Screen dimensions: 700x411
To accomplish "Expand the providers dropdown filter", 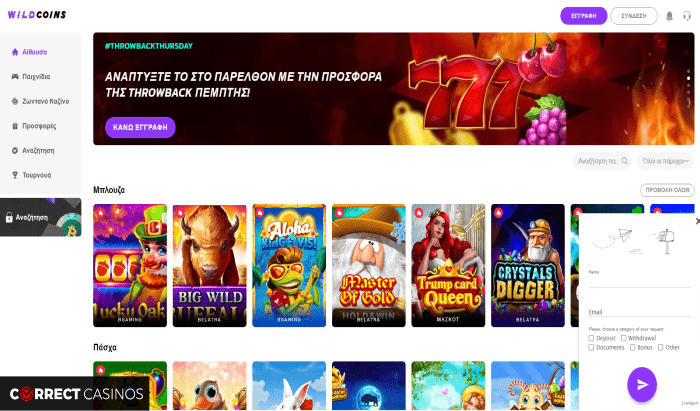I will pyautogui.click(x=665, y=161).
